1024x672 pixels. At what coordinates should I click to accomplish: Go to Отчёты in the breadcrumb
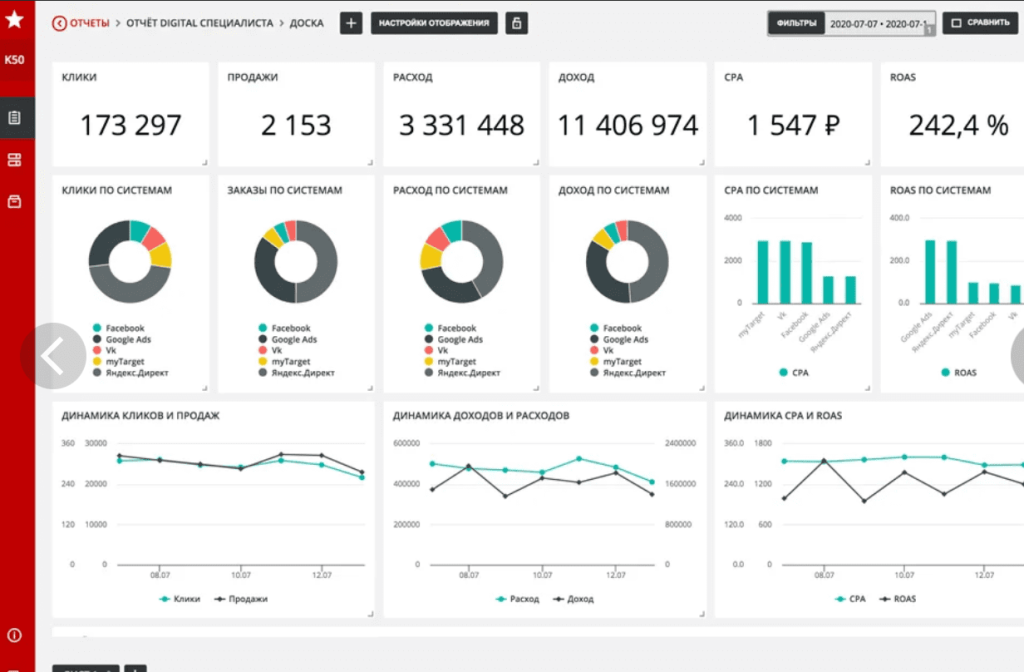[89, 23]
